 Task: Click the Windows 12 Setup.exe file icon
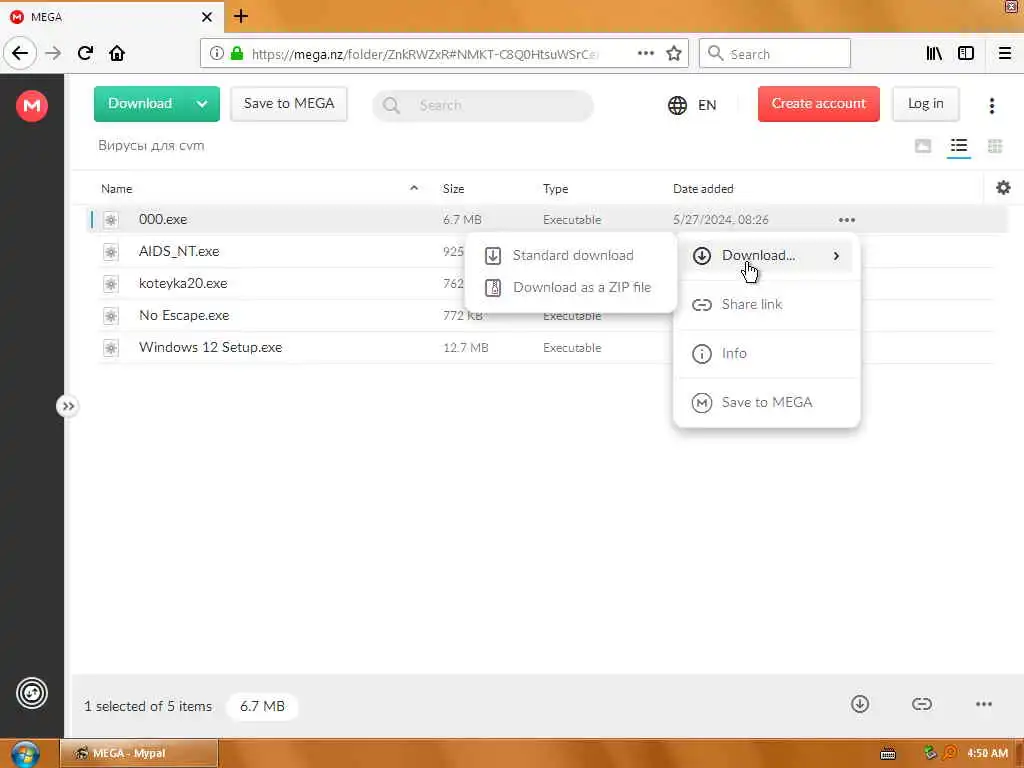click(x=110, y=348)
